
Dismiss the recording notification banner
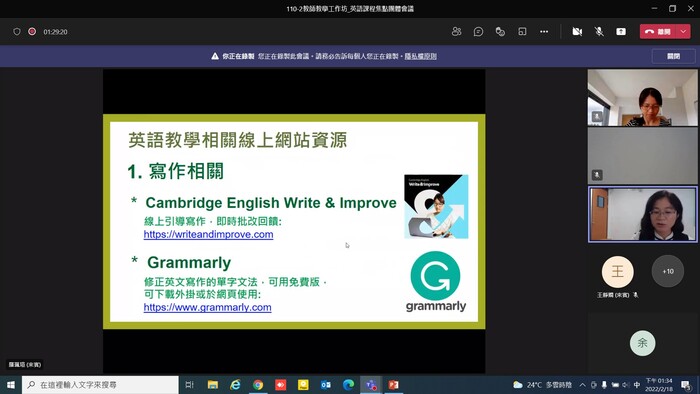(x=673, y=56)
